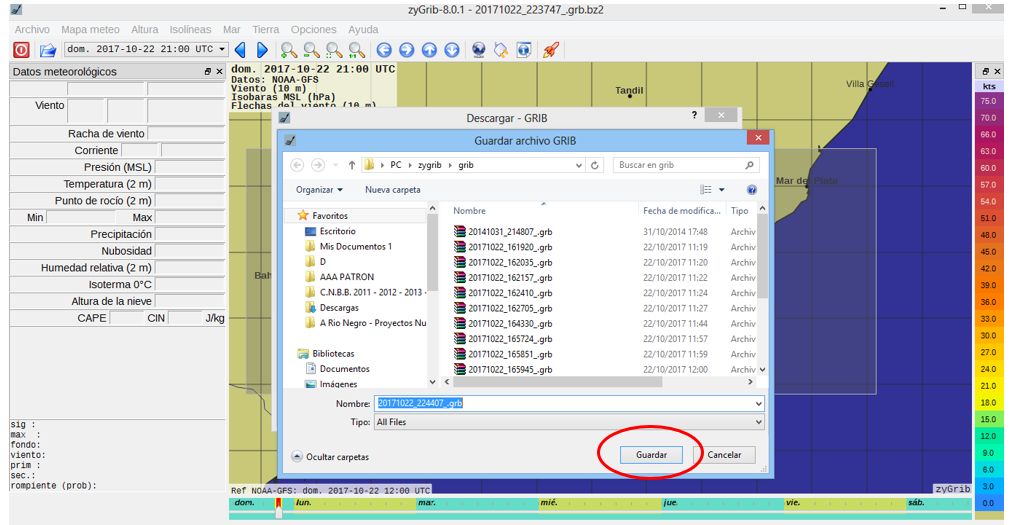Image resolution: width=1012 pixels, height=525 pixels.
Task: Sort files by the Nombre column header
Action: click(469, 211)
